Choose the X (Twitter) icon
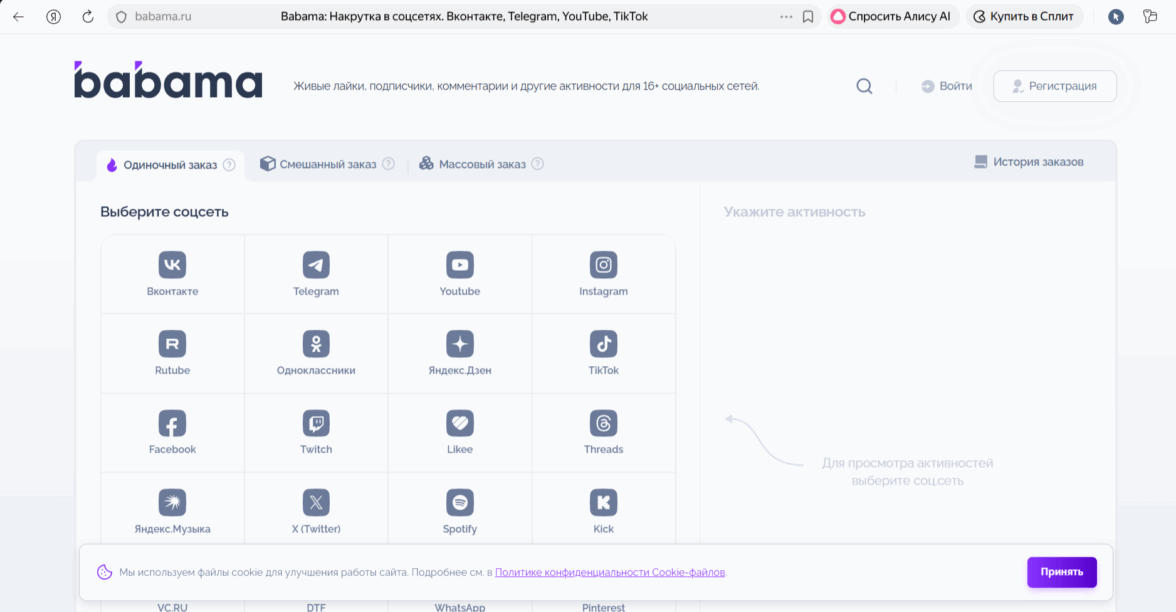1176x612 pixels. click(x=316, y=502)
